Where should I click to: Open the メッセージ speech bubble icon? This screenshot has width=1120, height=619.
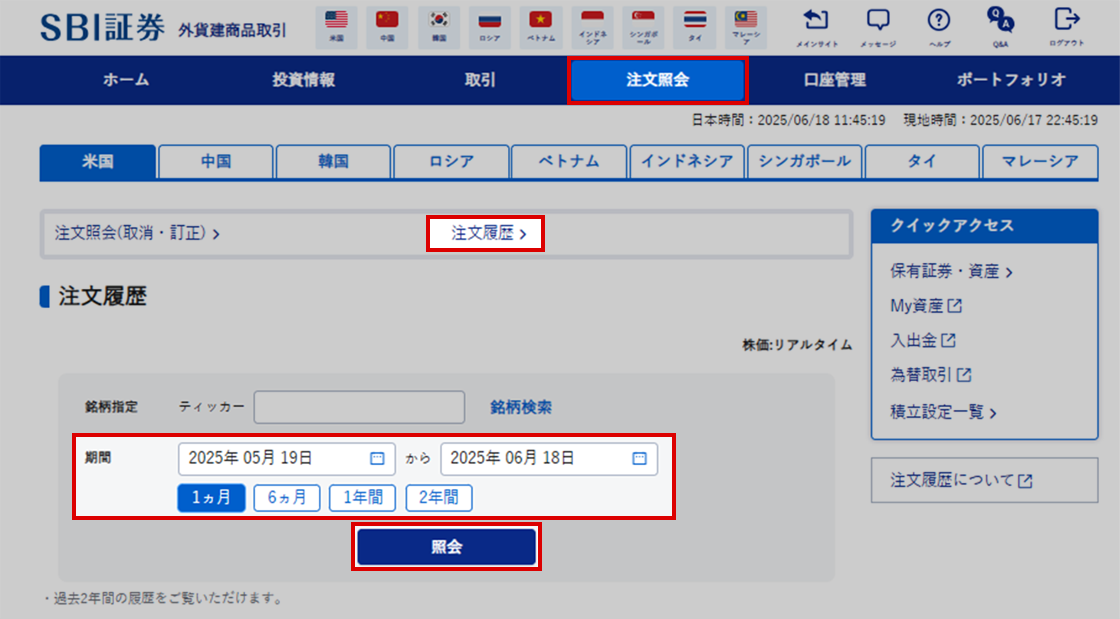coord(878,21)
